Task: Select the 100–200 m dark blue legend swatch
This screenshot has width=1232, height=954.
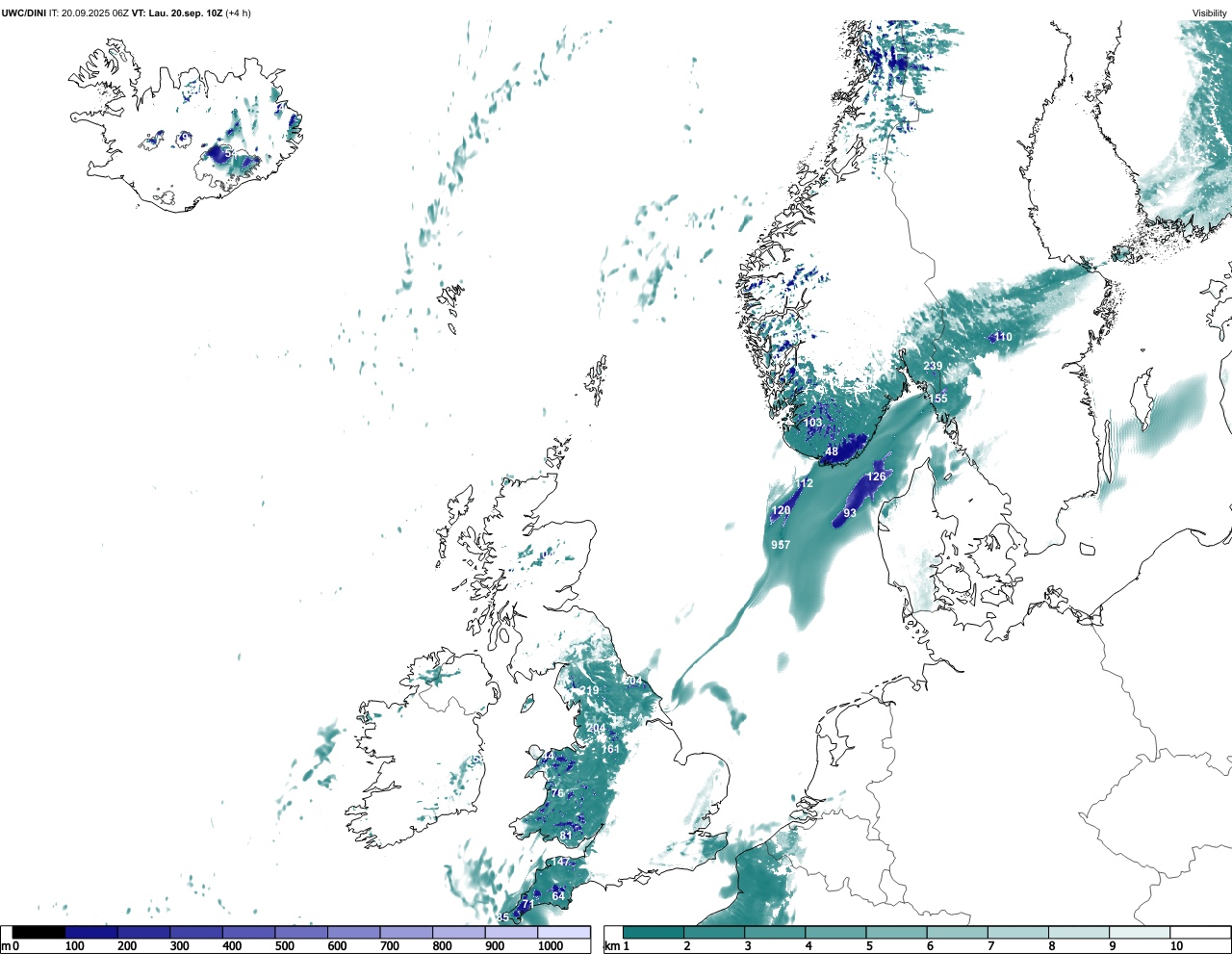Action: tap(91, 933)
